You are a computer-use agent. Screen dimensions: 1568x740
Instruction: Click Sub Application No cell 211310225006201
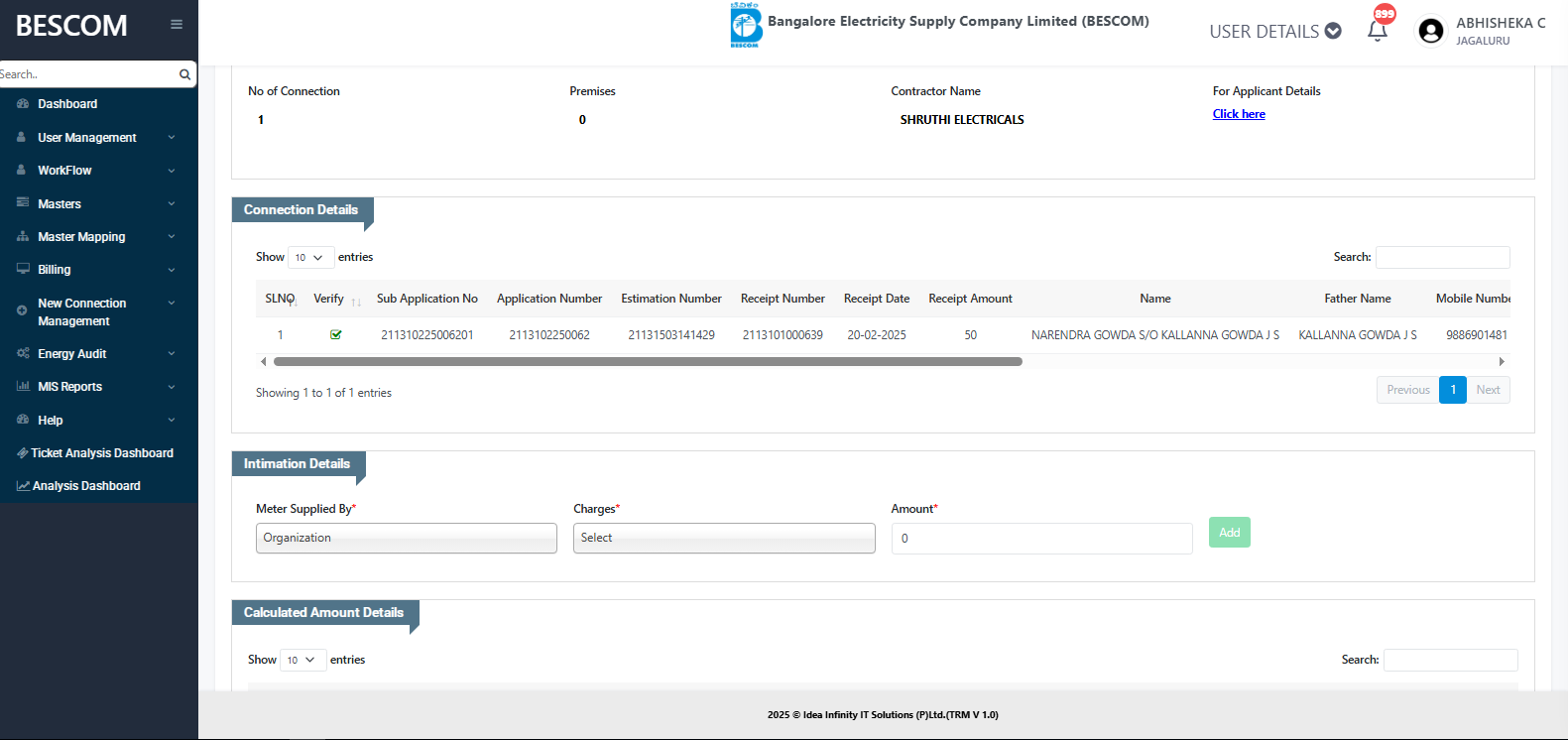[x=427, y=335]
